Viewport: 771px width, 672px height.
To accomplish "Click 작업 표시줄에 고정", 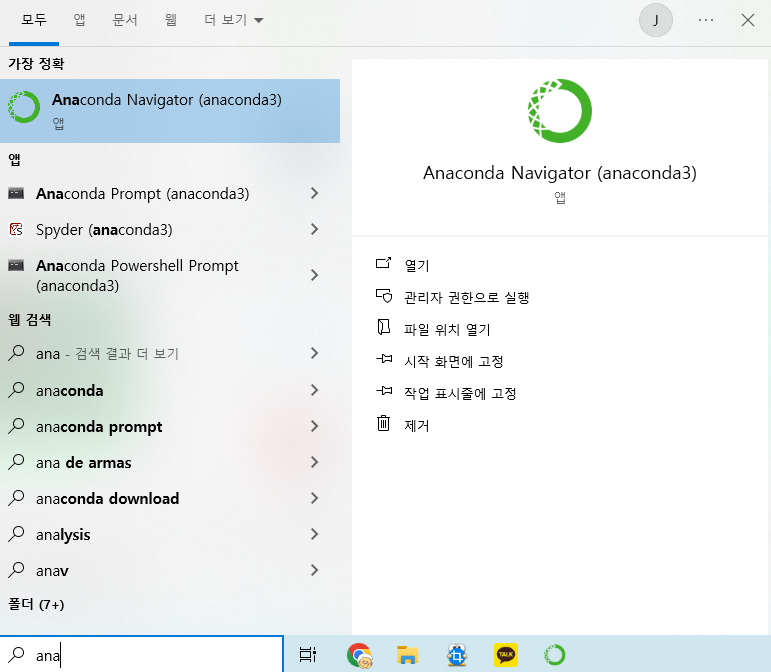I will (x=460, y=393).
